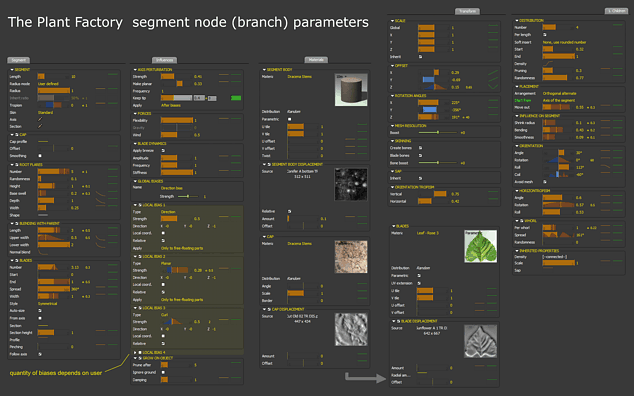The width and height of the screenshot is (634, 396).
Task: Toggle Create bones checkbox
Action: tap(420, 148)
